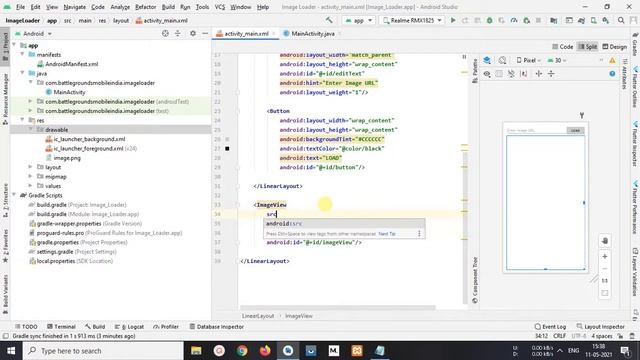Switch to the MainActivity.java tab

313,33
